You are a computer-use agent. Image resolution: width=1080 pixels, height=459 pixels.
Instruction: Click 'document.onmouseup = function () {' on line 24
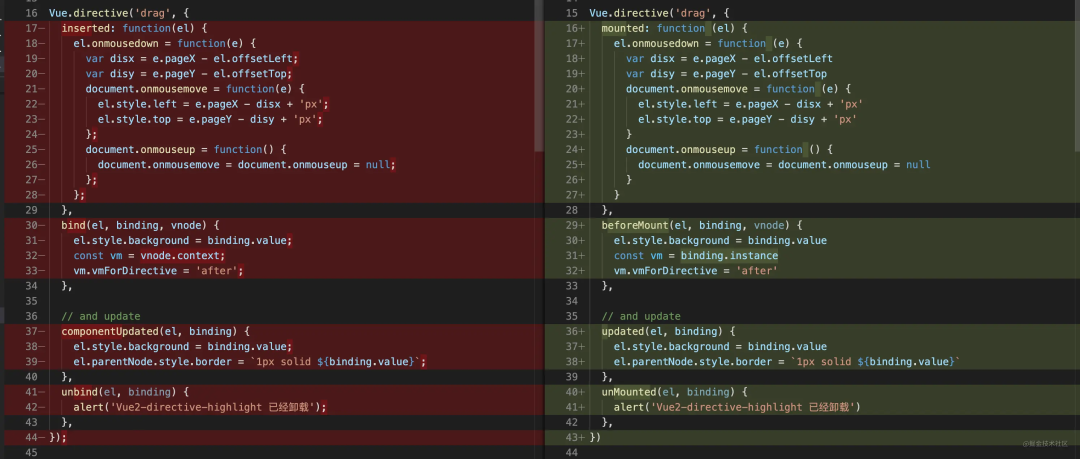(729, 150)
